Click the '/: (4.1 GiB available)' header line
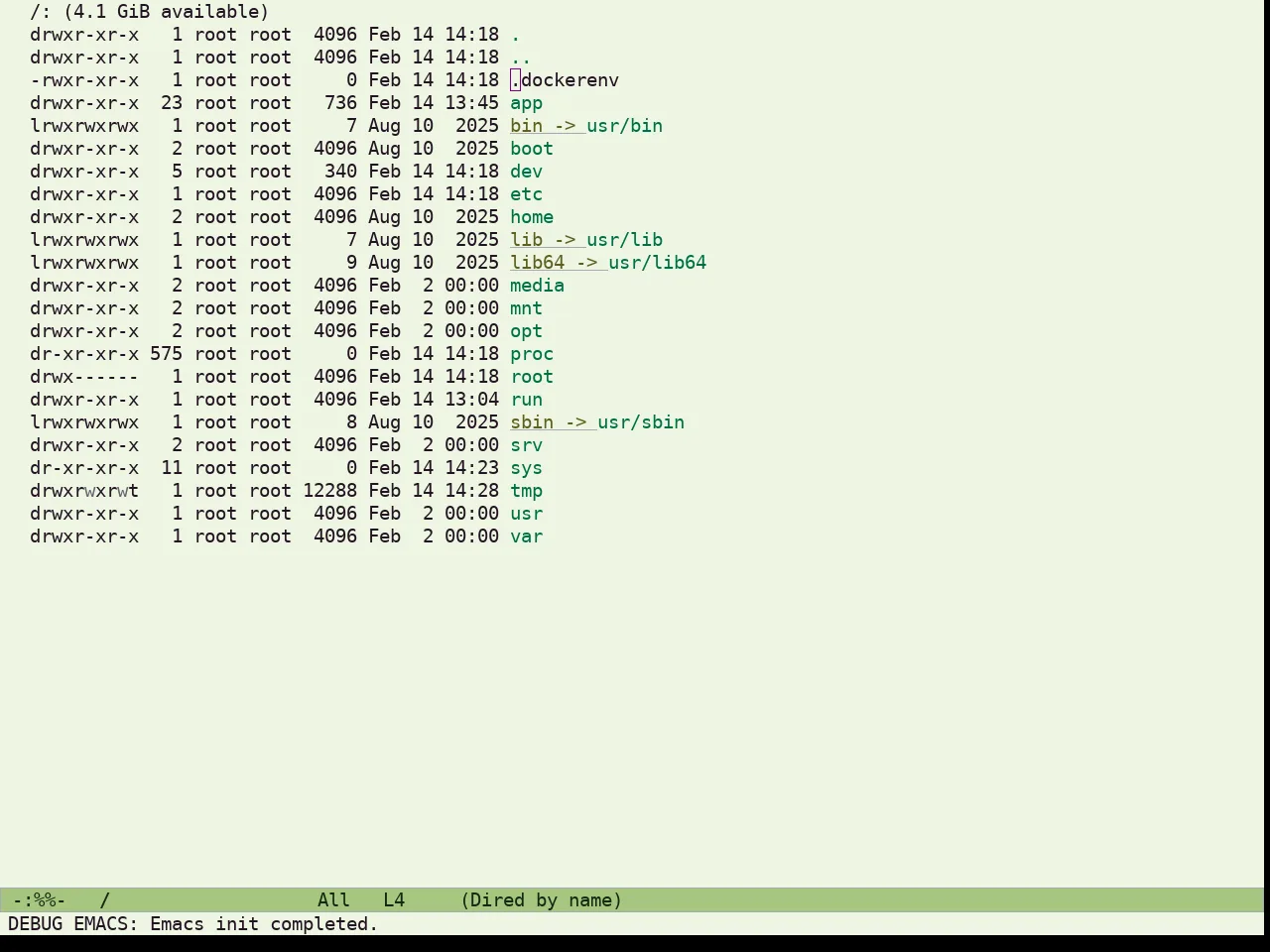This screenshot has height=952, width=1270. pyautogui.click(x=150, y=12)
